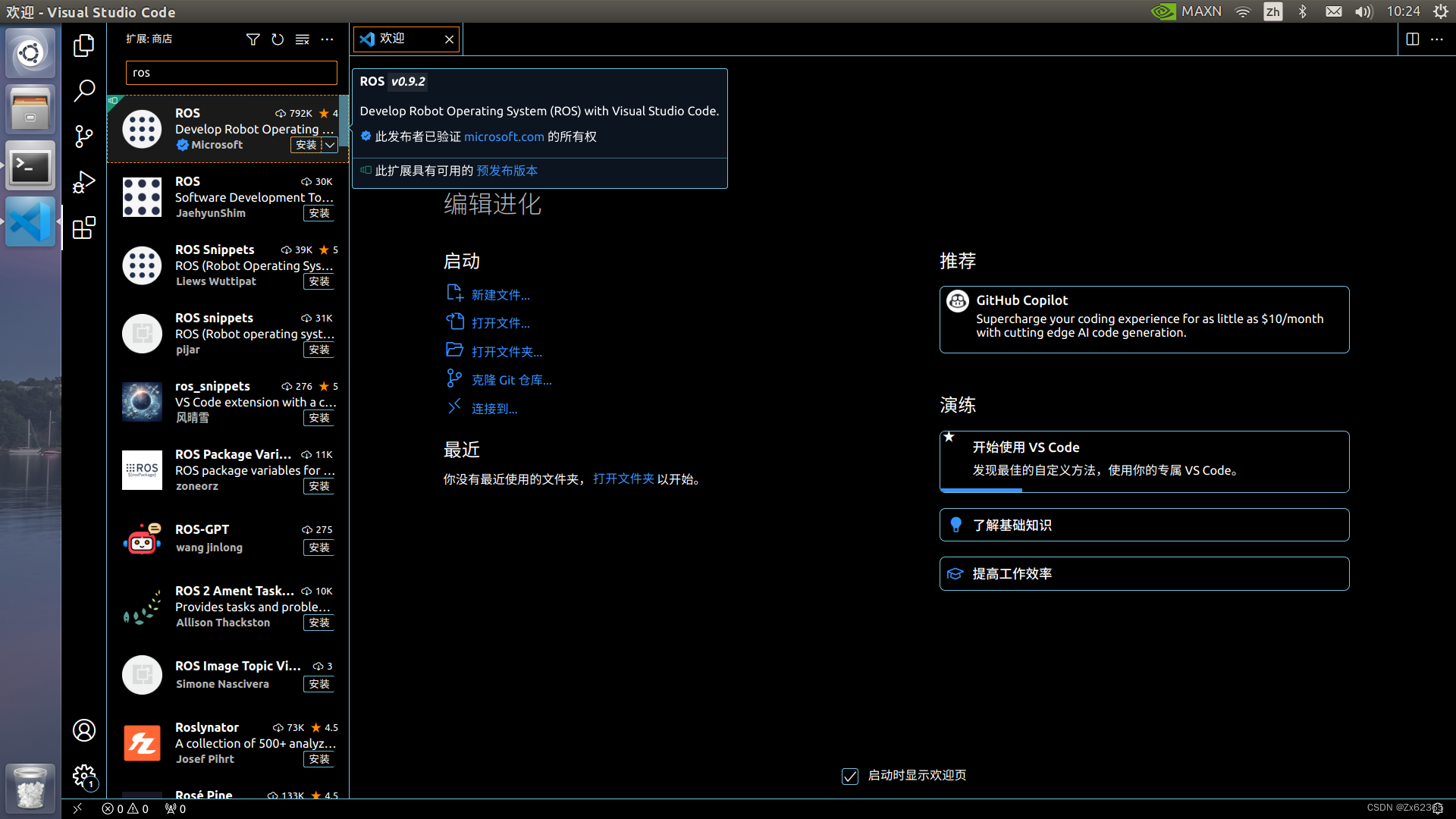
Task: Open the Manage gear icon
Action: coord(84,776)
